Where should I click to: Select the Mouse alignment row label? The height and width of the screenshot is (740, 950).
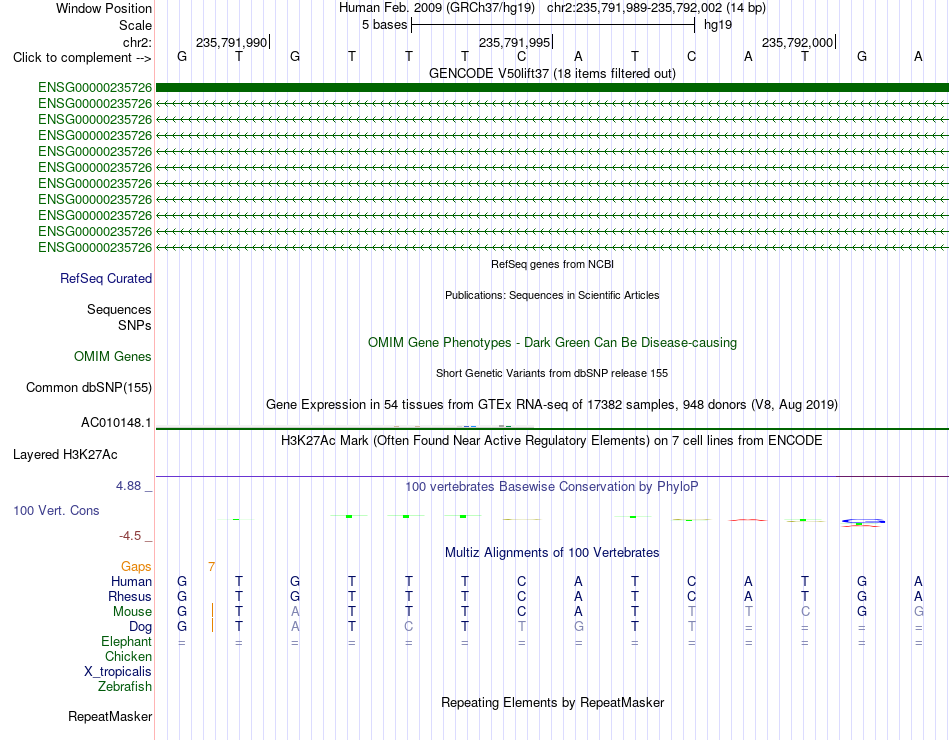point(132,612)
